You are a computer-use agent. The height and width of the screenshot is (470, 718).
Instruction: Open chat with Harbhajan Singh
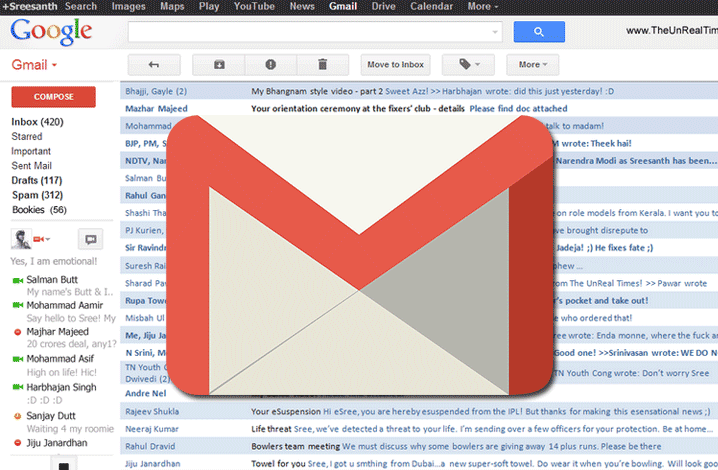point(61,387)
